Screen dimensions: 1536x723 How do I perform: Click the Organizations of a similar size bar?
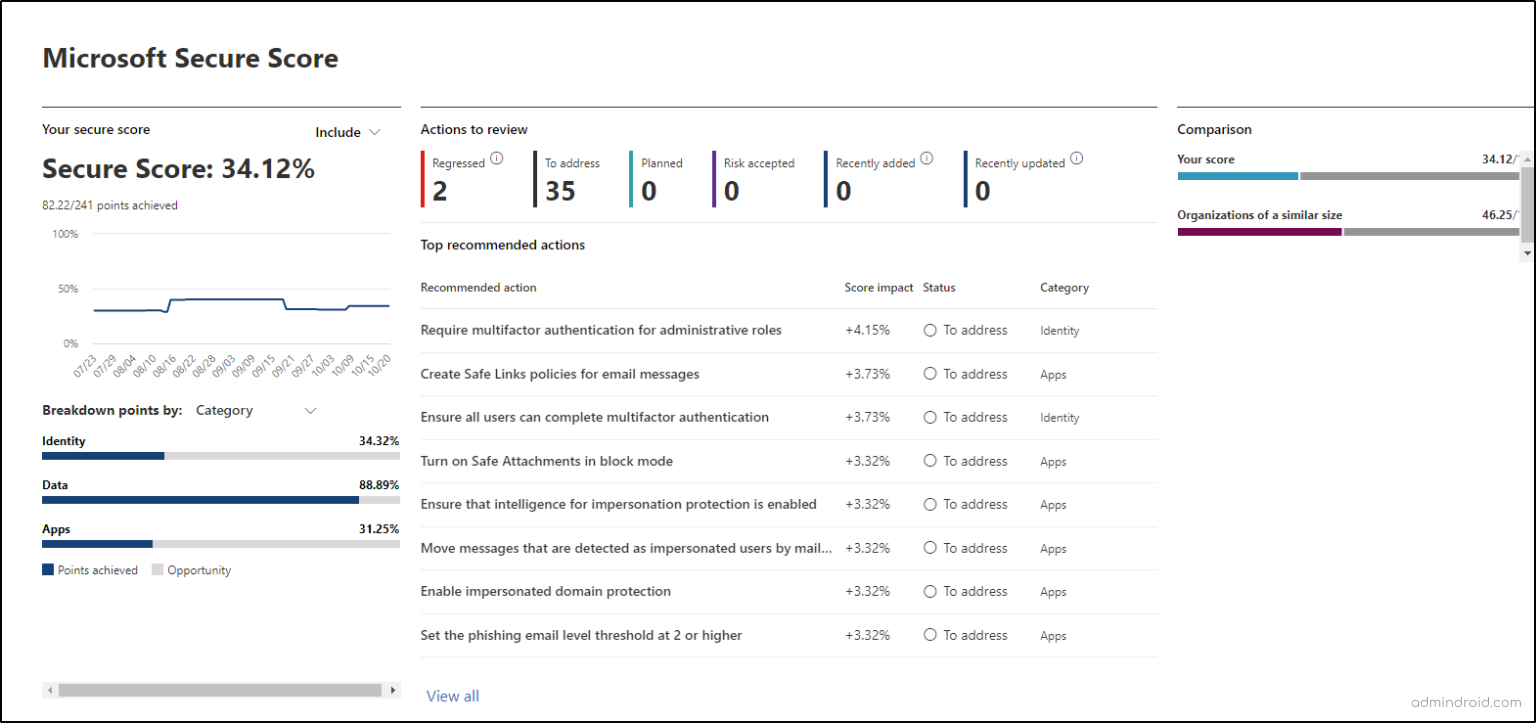pos(1347,232)
